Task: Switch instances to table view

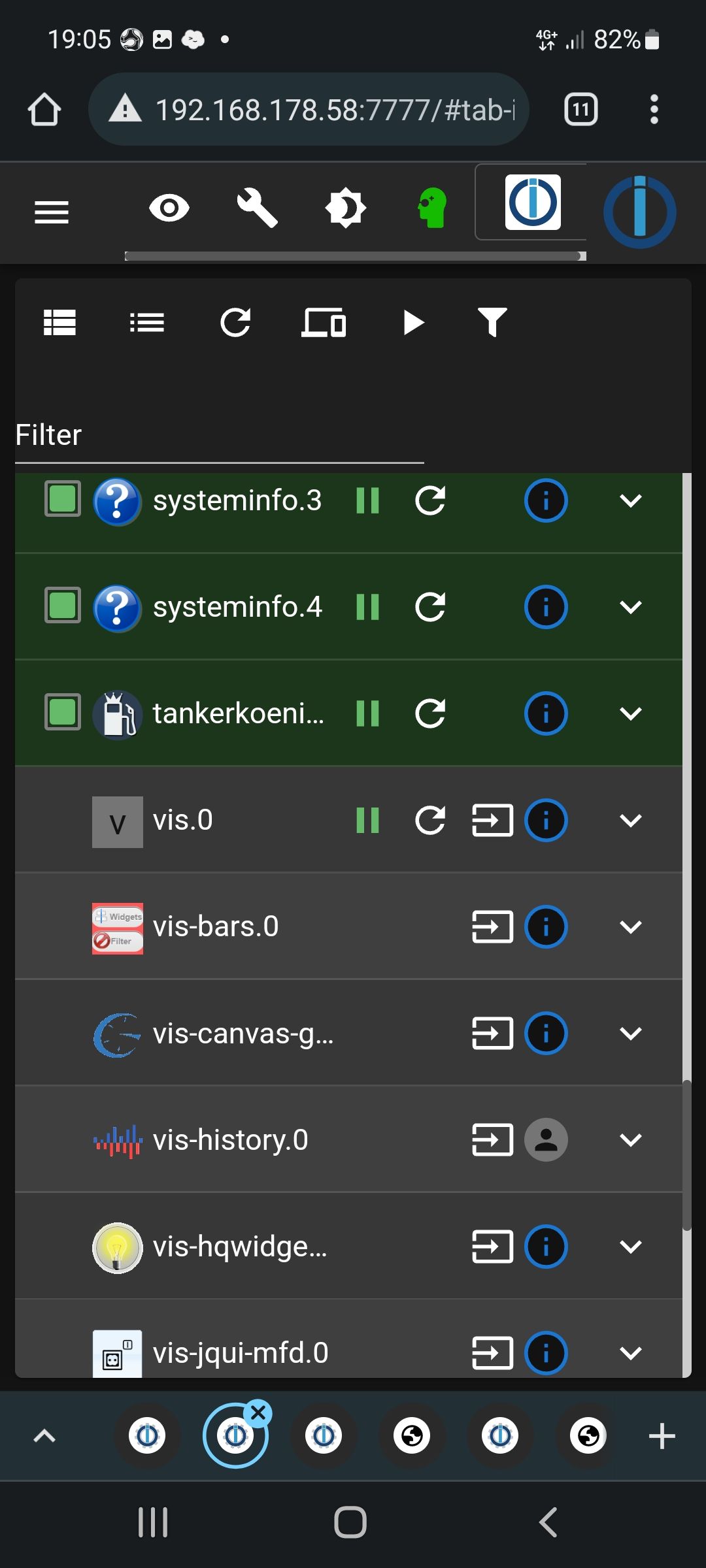Action: point(59,323)
